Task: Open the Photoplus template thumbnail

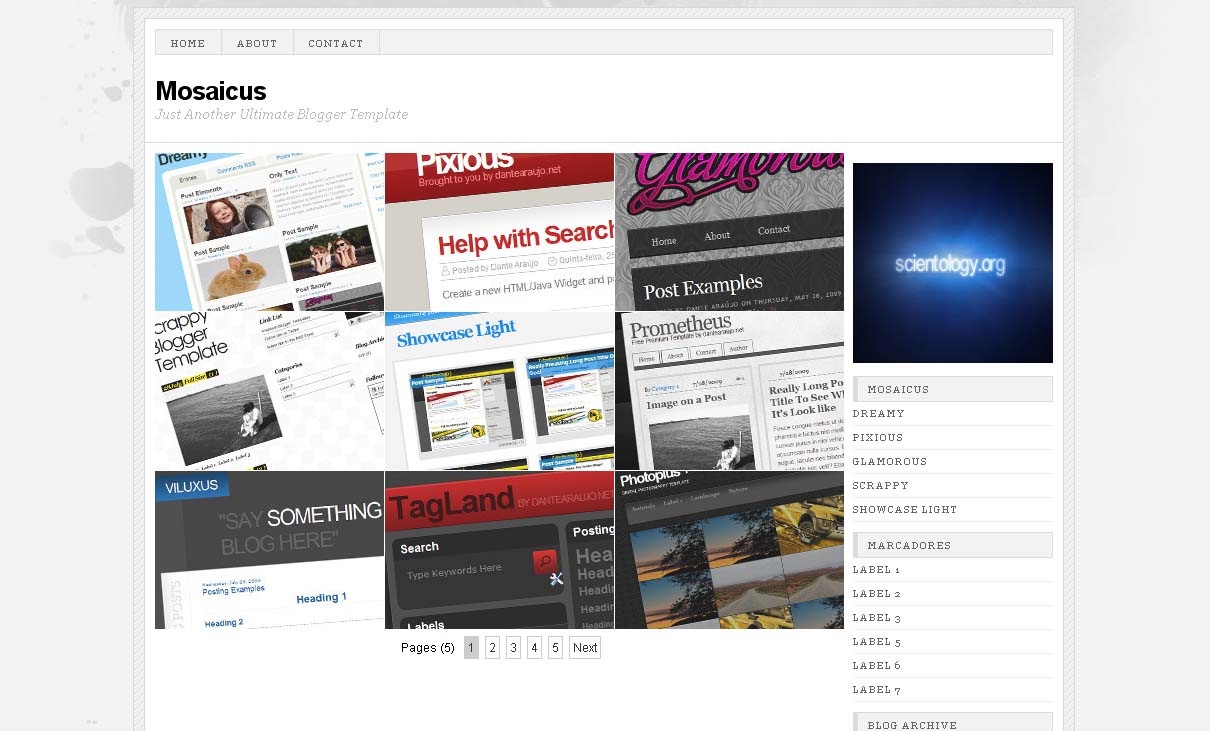Action: click(729, 550)
